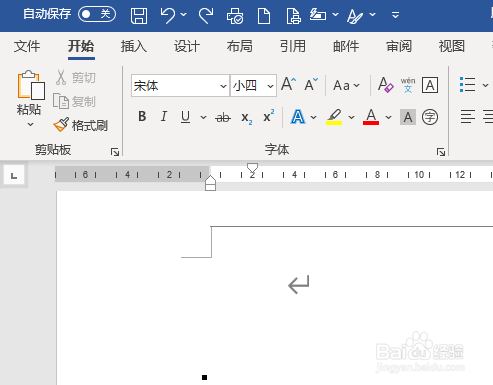This screenshot has width=493, height=385.
Task: Open the 布局 (Layout) tab
Action: [240, 46]
